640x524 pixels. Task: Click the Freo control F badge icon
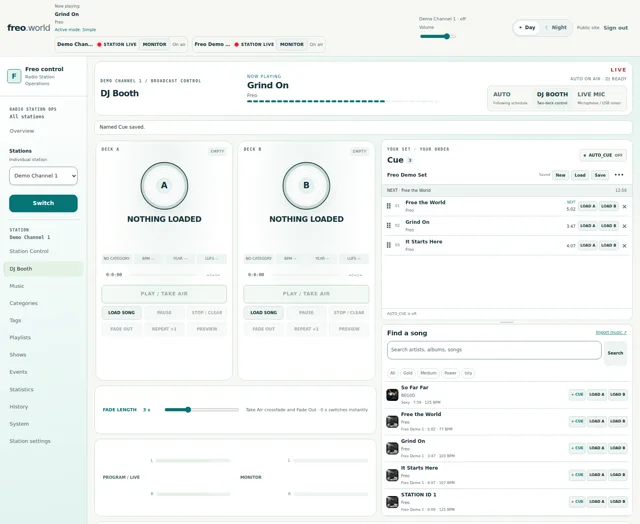pos(14,76)
